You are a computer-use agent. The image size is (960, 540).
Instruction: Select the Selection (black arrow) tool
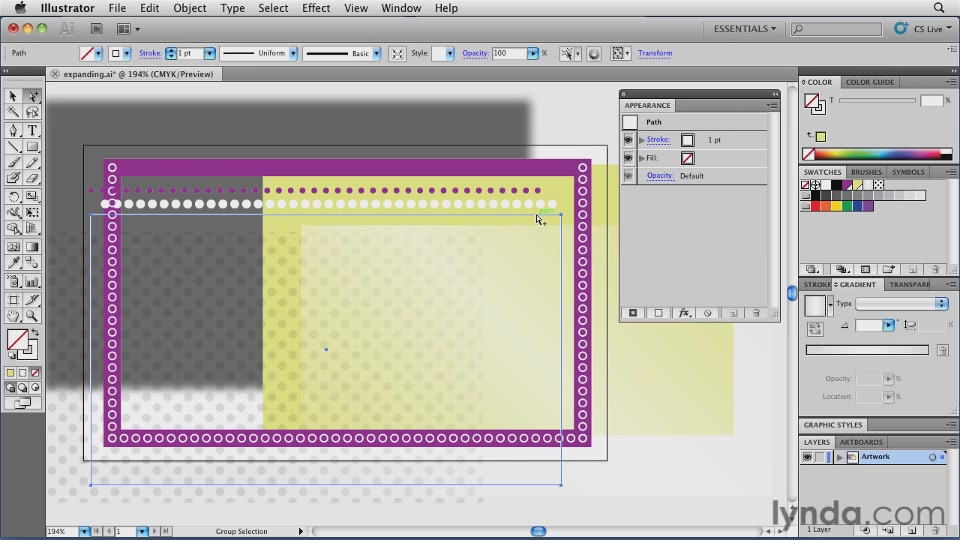tap(13, 96)
